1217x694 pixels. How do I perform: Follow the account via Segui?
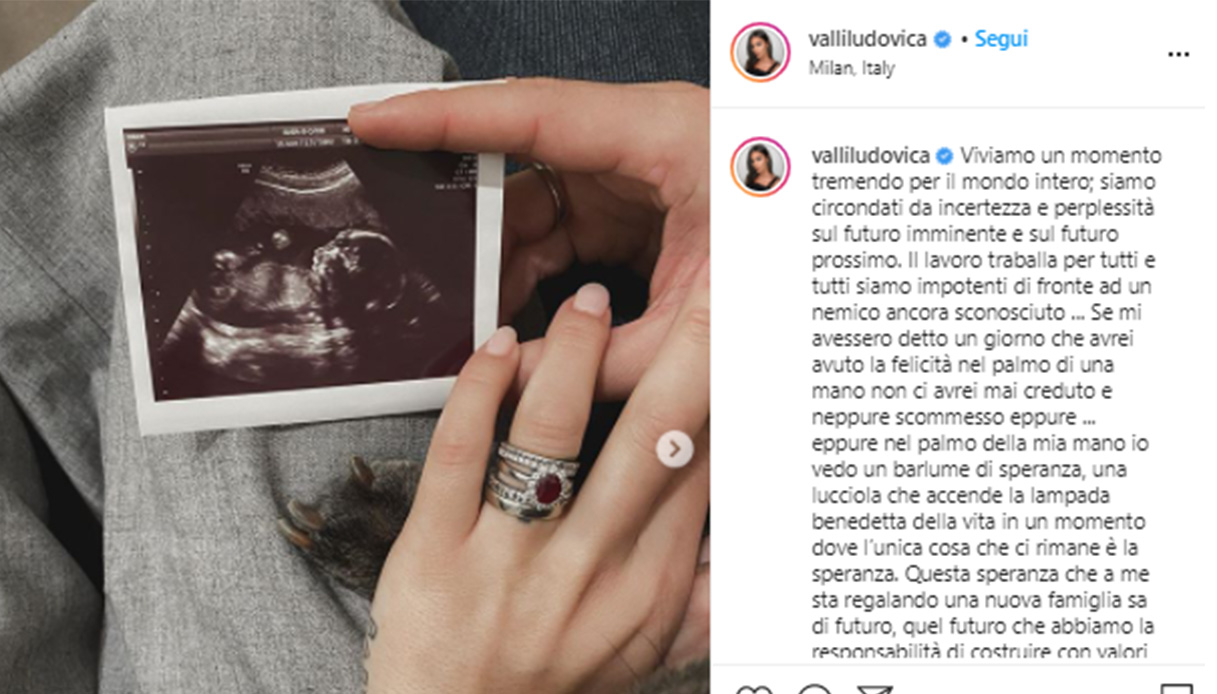click(x=1001, y=39)
